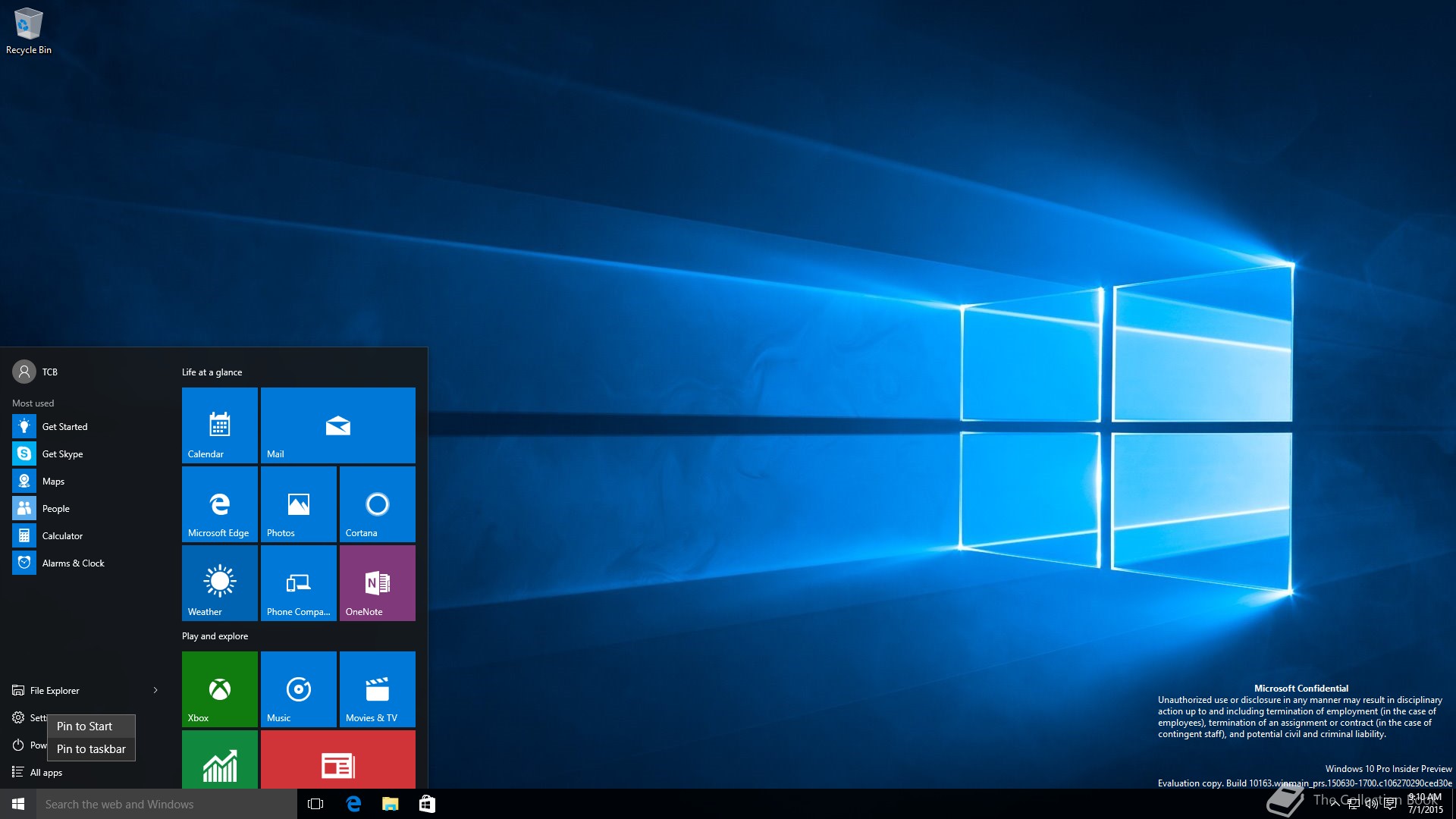Open the Music tile
Viewport: 1456px width, 819px height.
click(x=299, y=689)
